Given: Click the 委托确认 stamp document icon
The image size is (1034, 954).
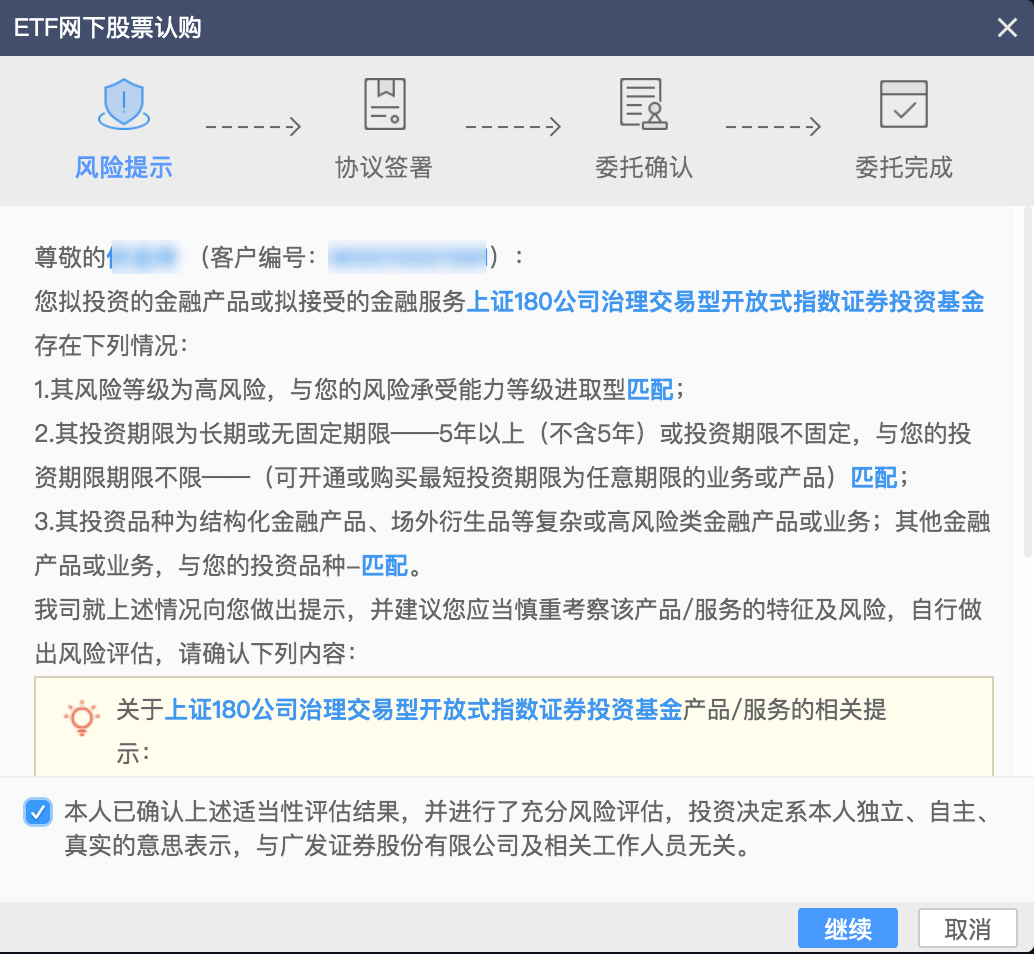Looking at the screenshot, I should click(643, 104).
